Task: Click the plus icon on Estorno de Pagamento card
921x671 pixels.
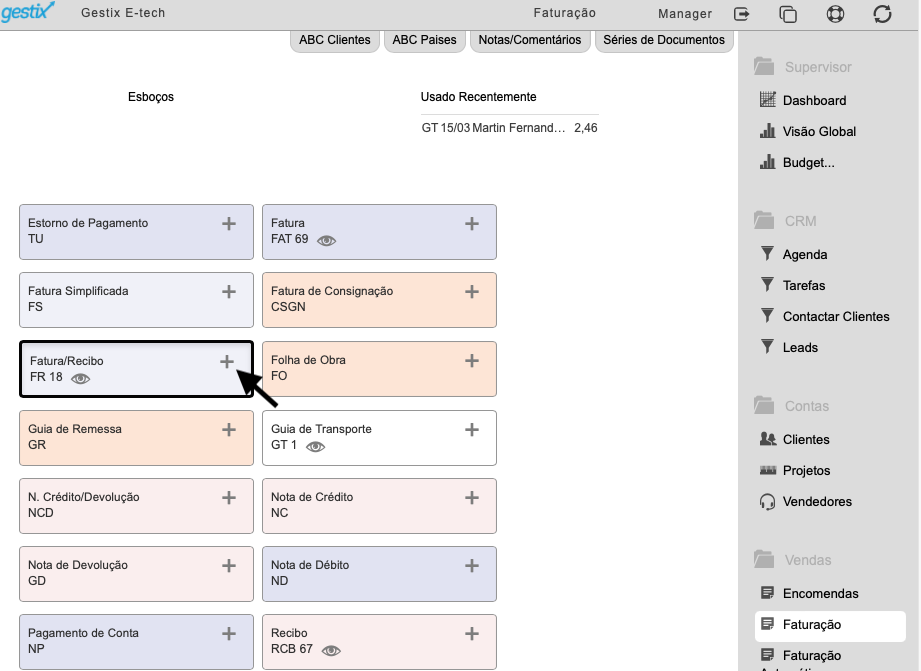Action: (229, 224)
